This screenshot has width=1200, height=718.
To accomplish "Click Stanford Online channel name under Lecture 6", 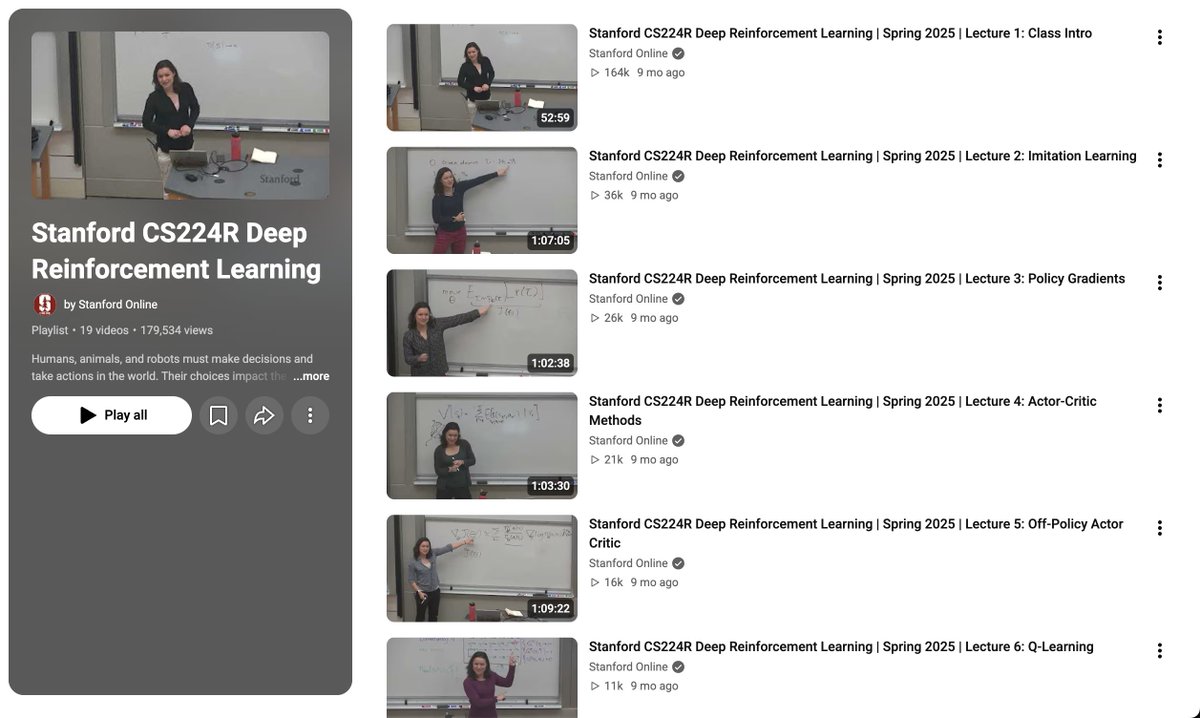I will [628, 667].
